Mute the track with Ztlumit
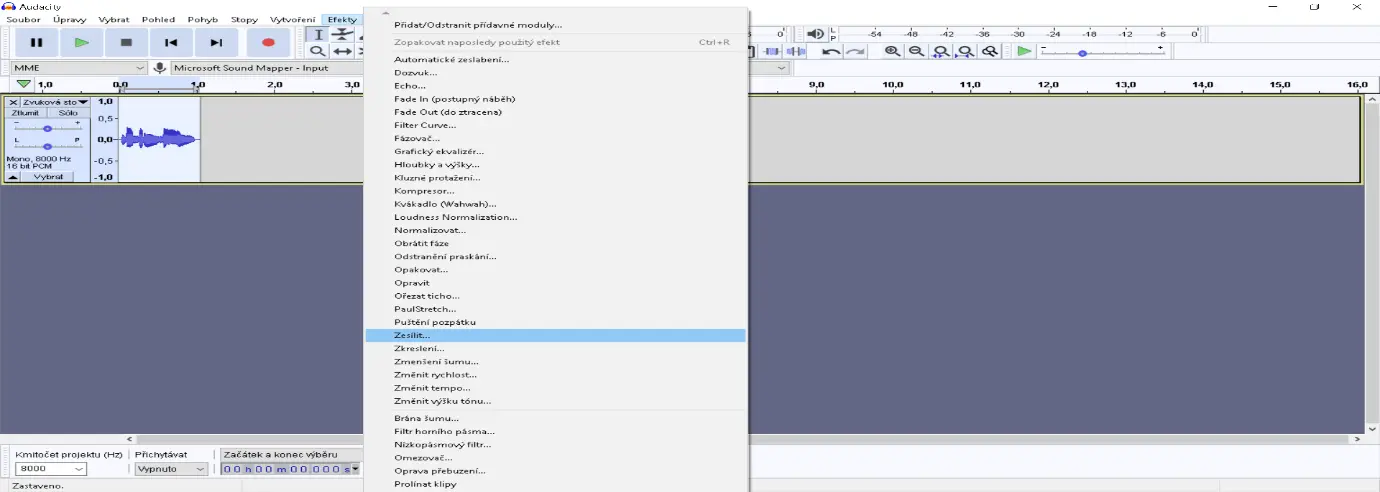 (25, 113)
